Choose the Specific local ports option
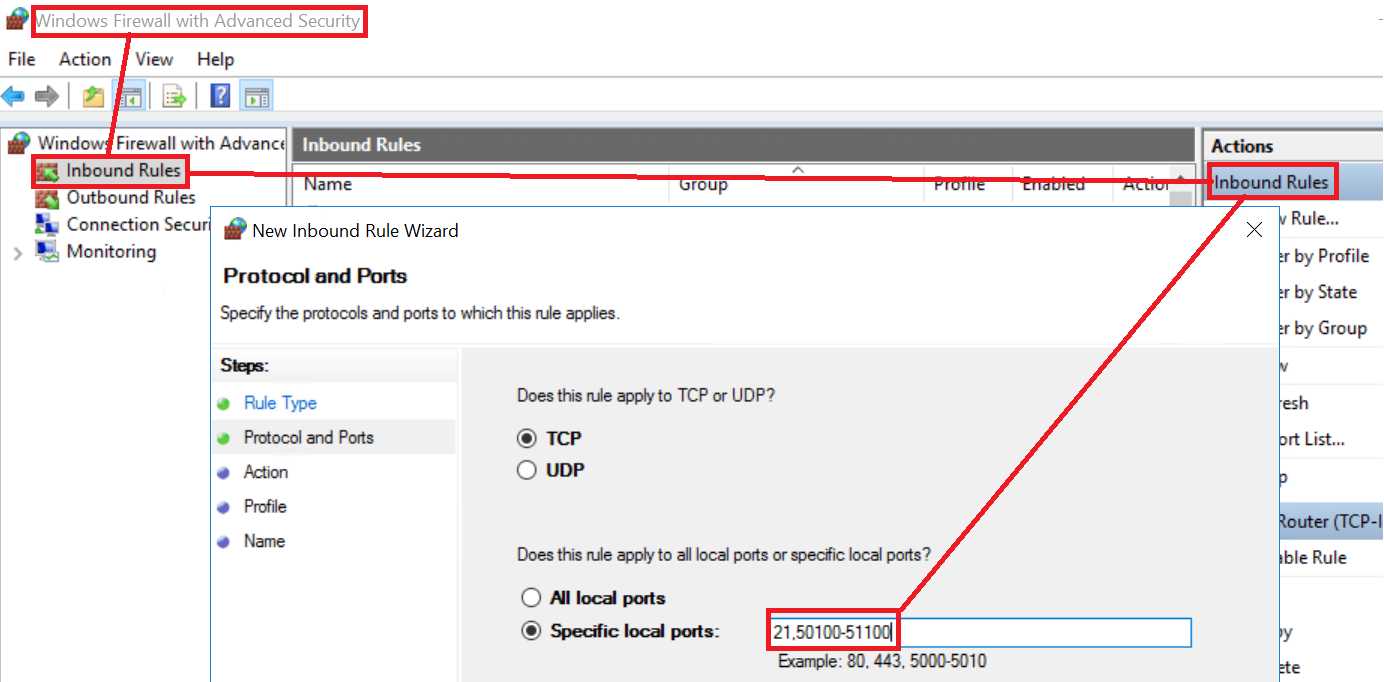Screen dimensions: 1384x682 [531, 632]
